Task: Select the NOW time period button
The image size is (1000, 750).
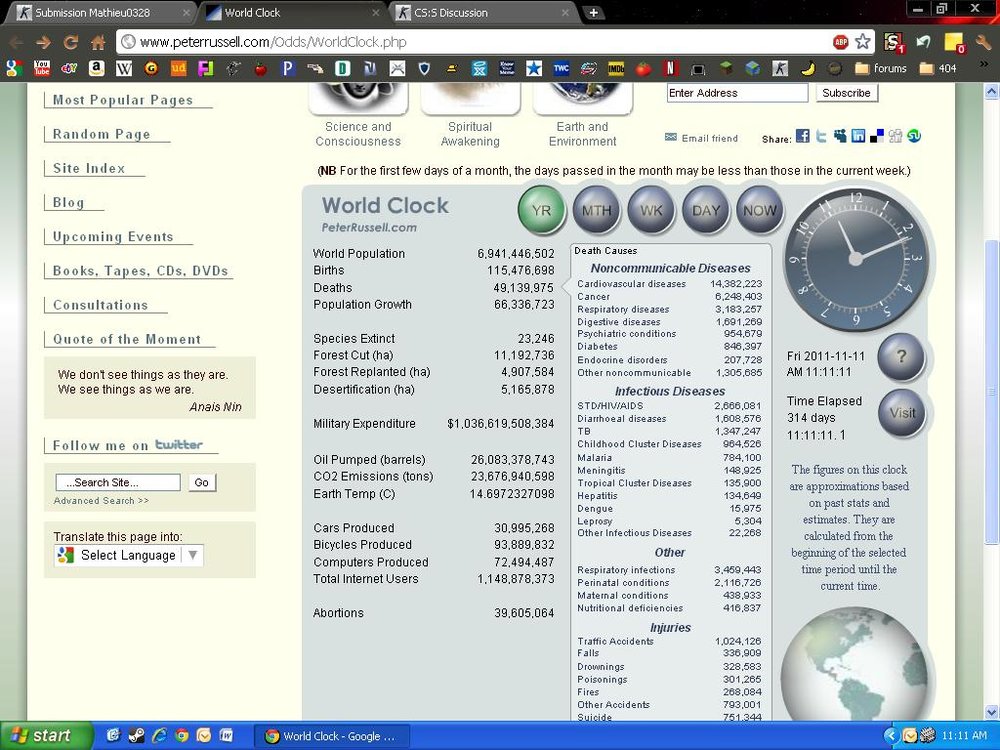Action: pyautogui.click(x=760, y=210)
